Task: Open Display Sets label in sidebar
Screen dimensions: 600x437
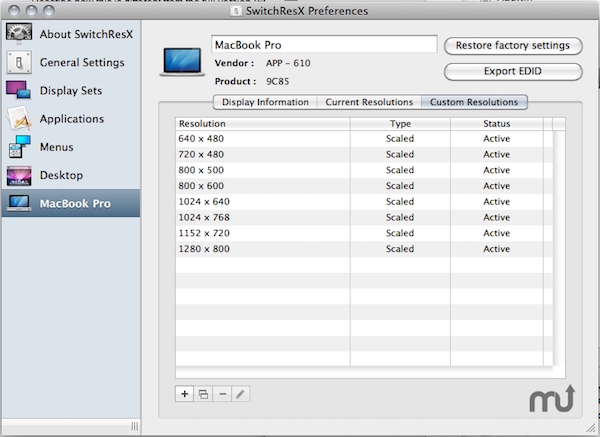Action: coord(71,91)
